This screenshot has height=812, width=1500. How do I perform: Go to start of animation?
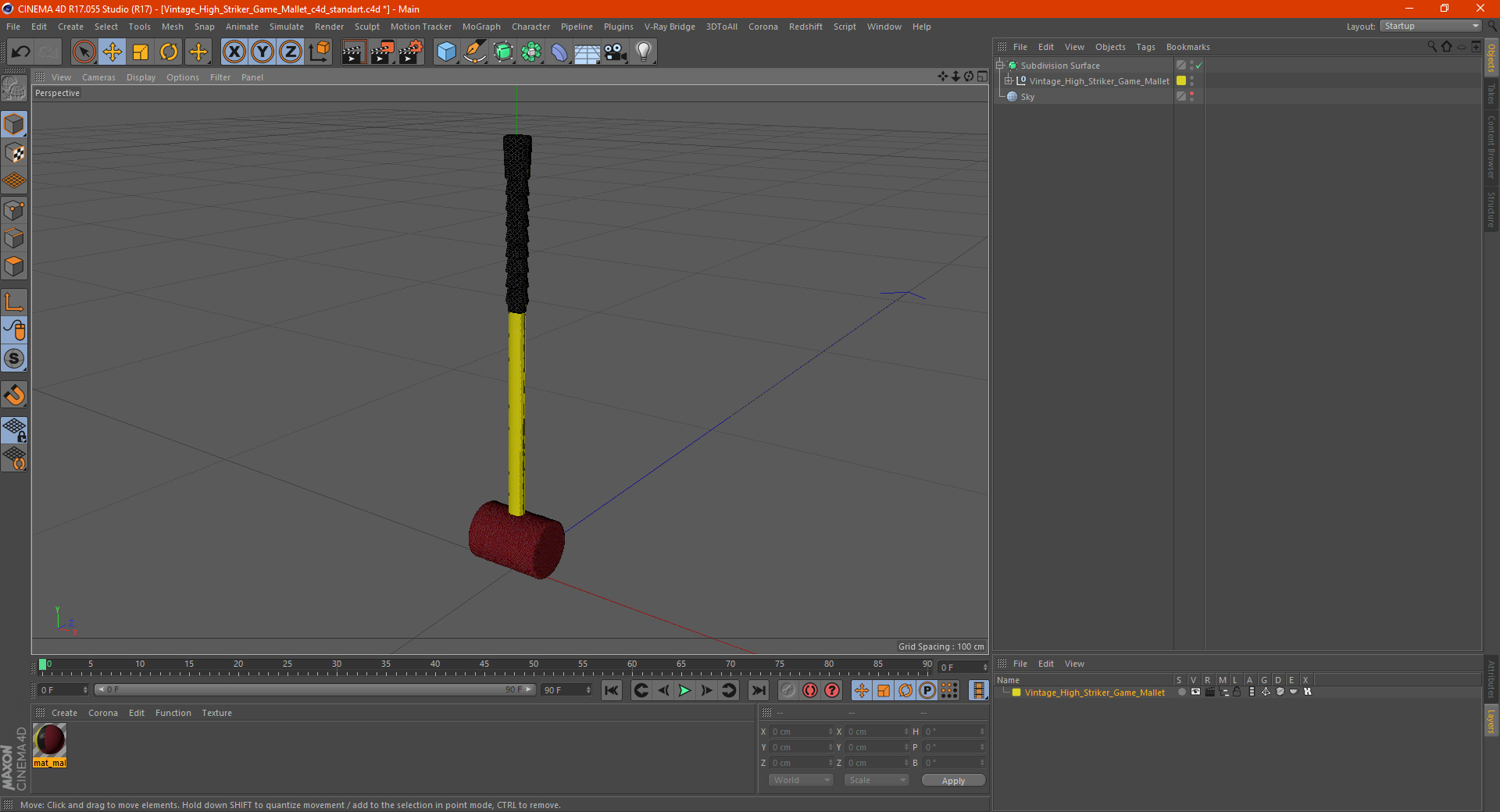click(612, 690)
